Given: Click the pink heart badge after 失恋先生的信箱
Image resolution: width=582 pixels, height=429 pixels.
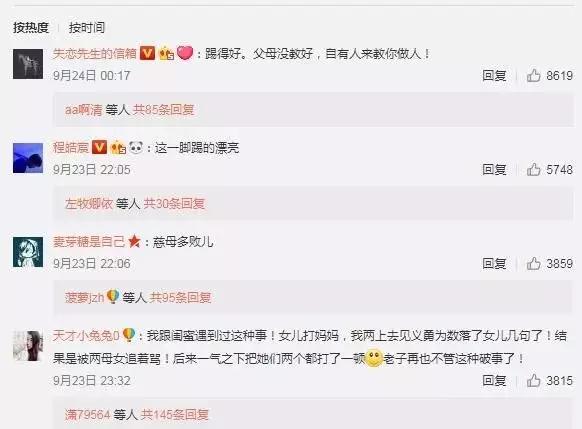Looking at the screenshot, I should pyautogui.click(x=185, y=53).
